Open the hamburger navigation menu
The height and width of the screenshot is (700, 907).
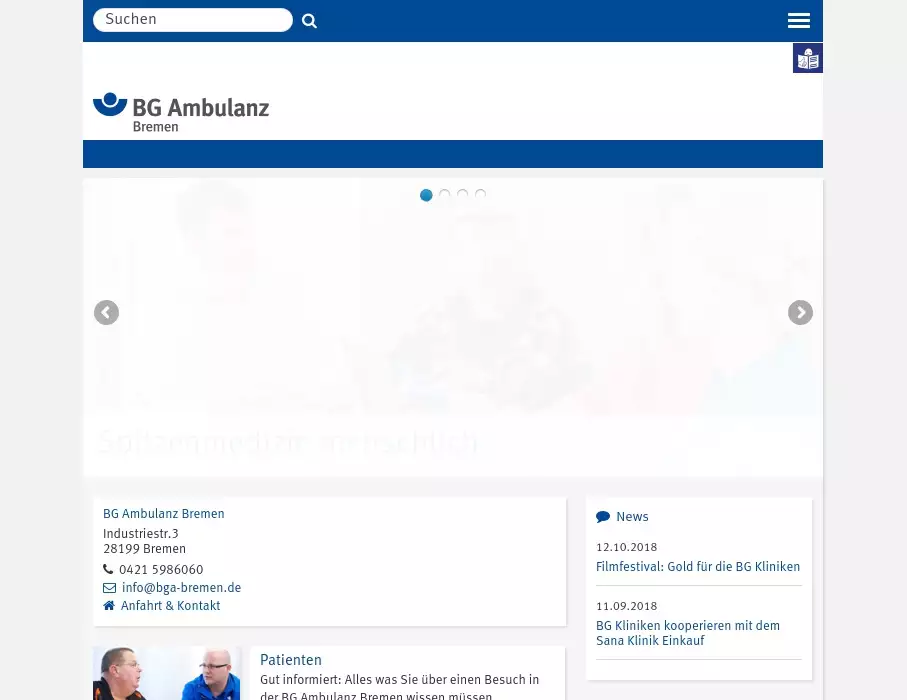[x=798, y=21]
